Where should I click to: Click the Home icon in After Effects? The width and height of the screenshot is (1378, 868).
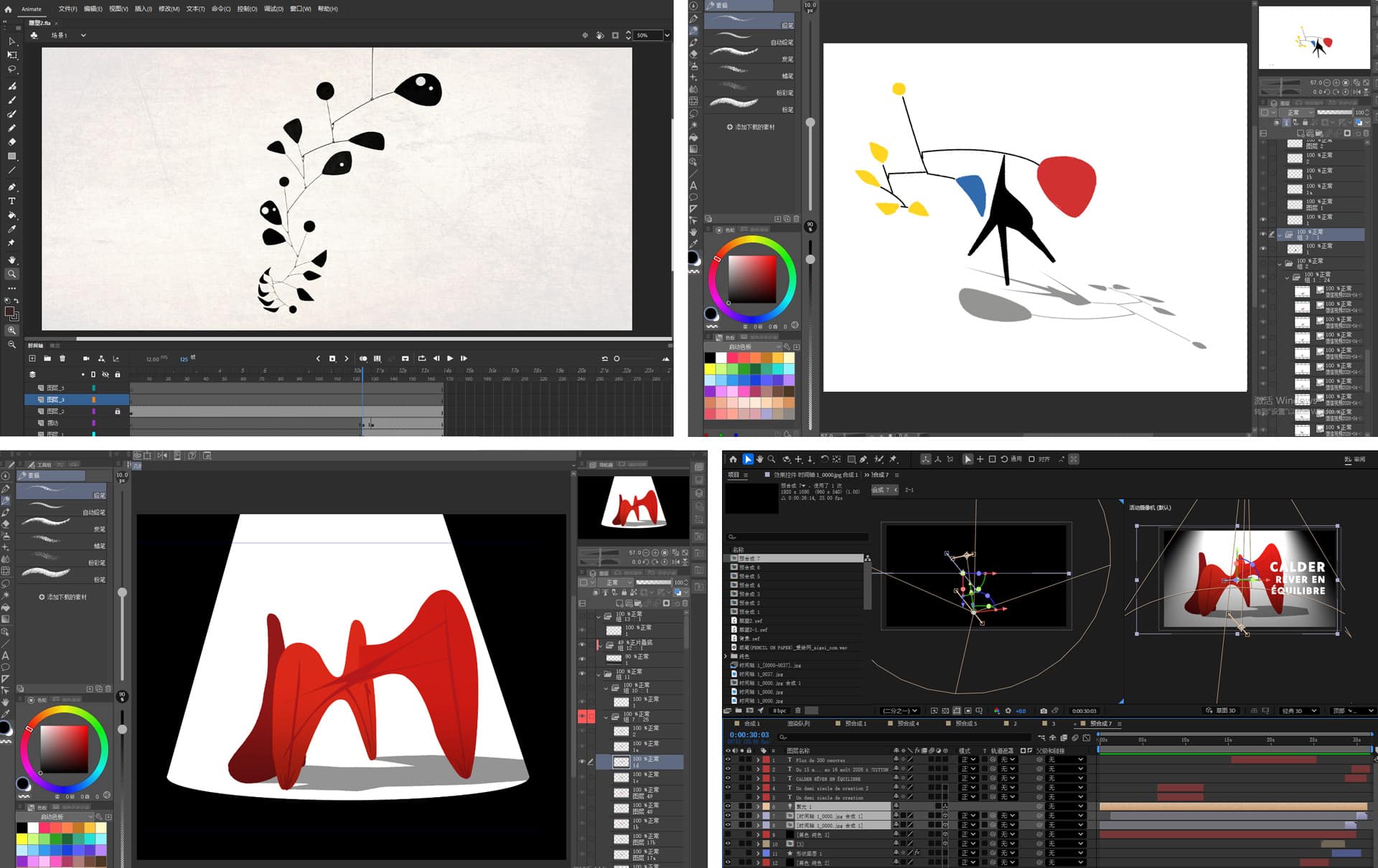pyautogui.click(x=733, y=459)
